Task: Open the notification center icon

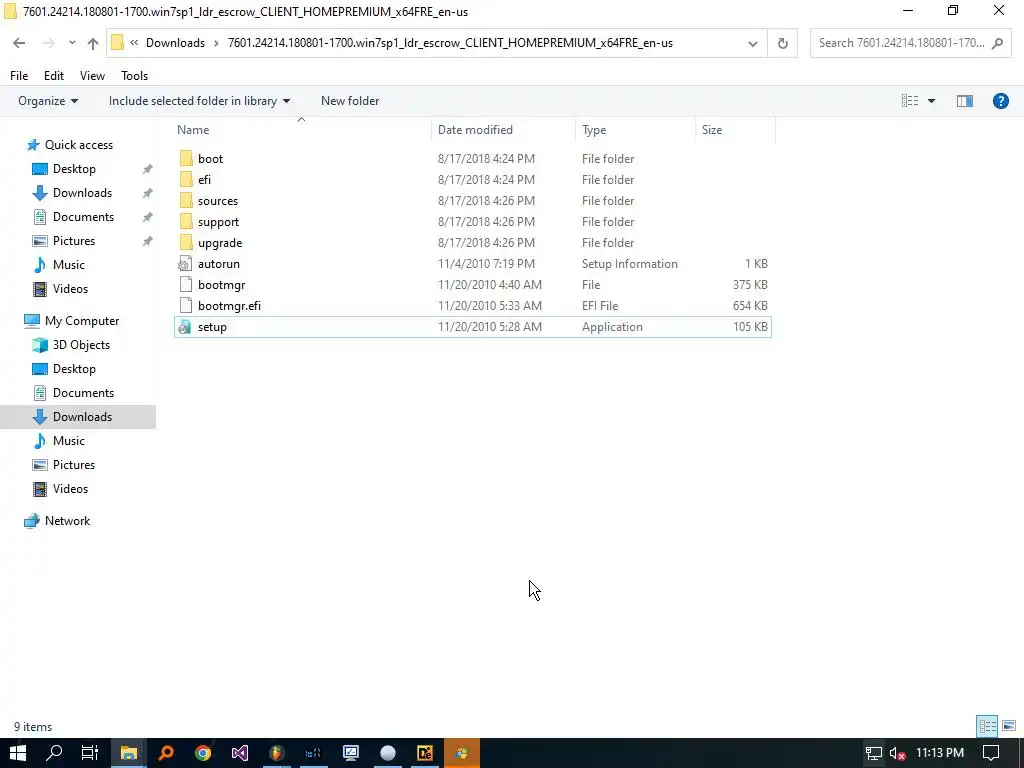Action: (x=991, y=753)
